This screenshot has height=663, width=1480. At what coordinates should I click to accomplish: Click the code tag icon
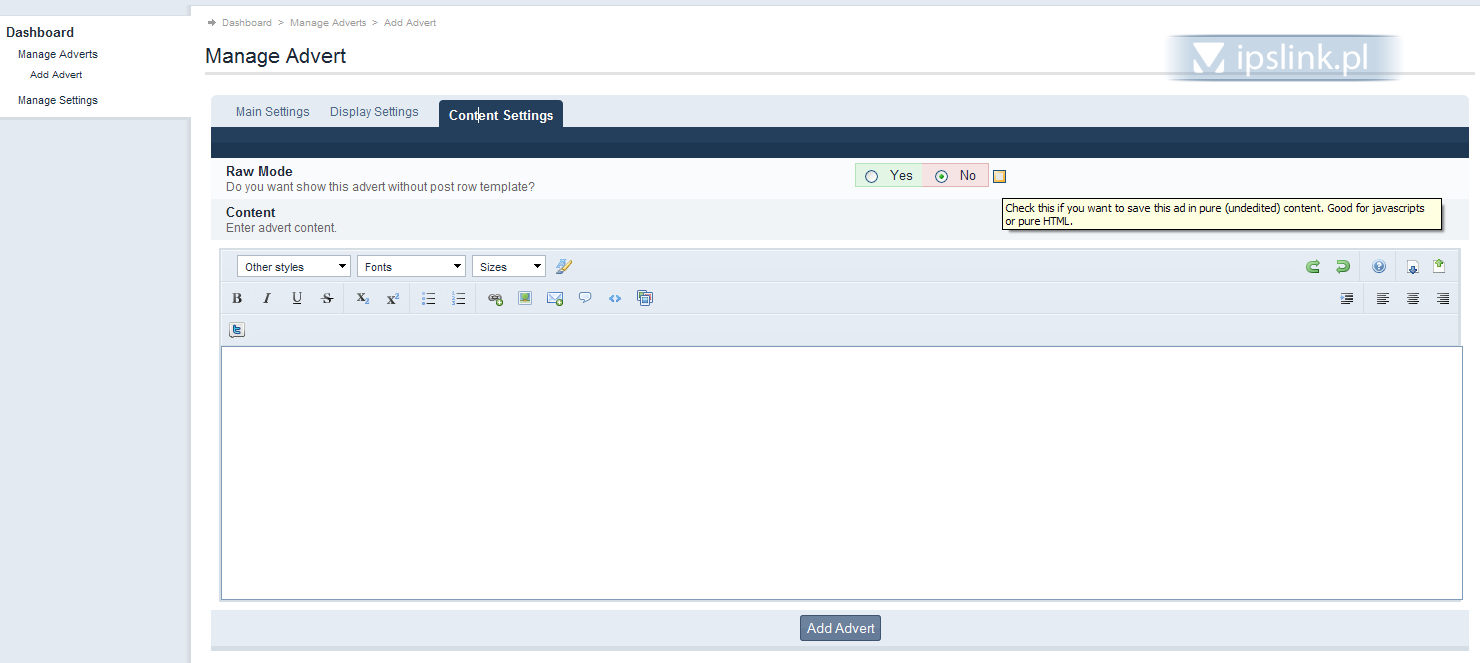click(615, 298)
